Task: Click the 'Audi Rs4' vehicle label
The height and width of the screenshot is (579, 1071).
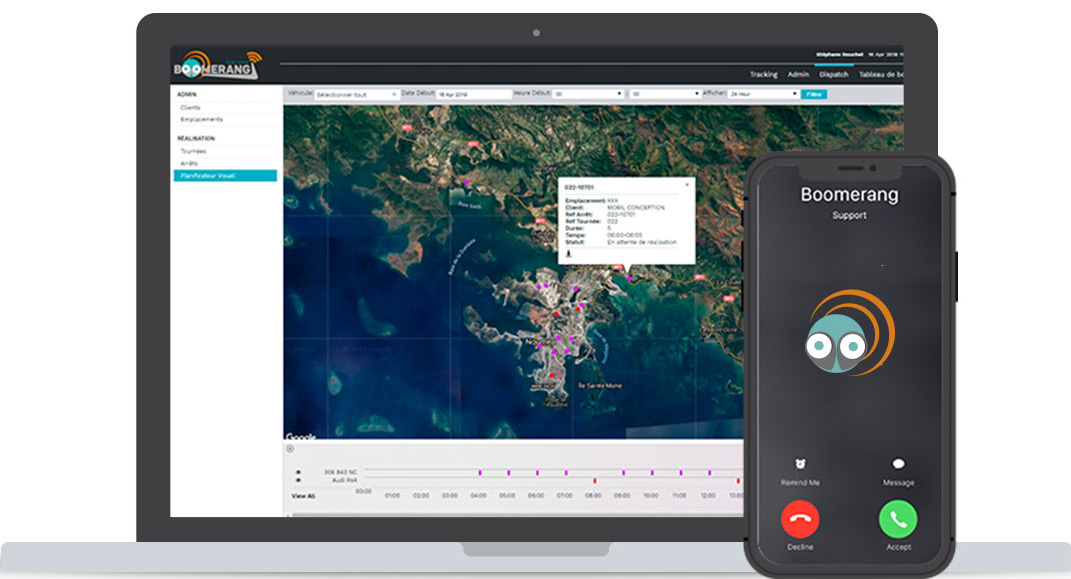Action: coord(344,480)
